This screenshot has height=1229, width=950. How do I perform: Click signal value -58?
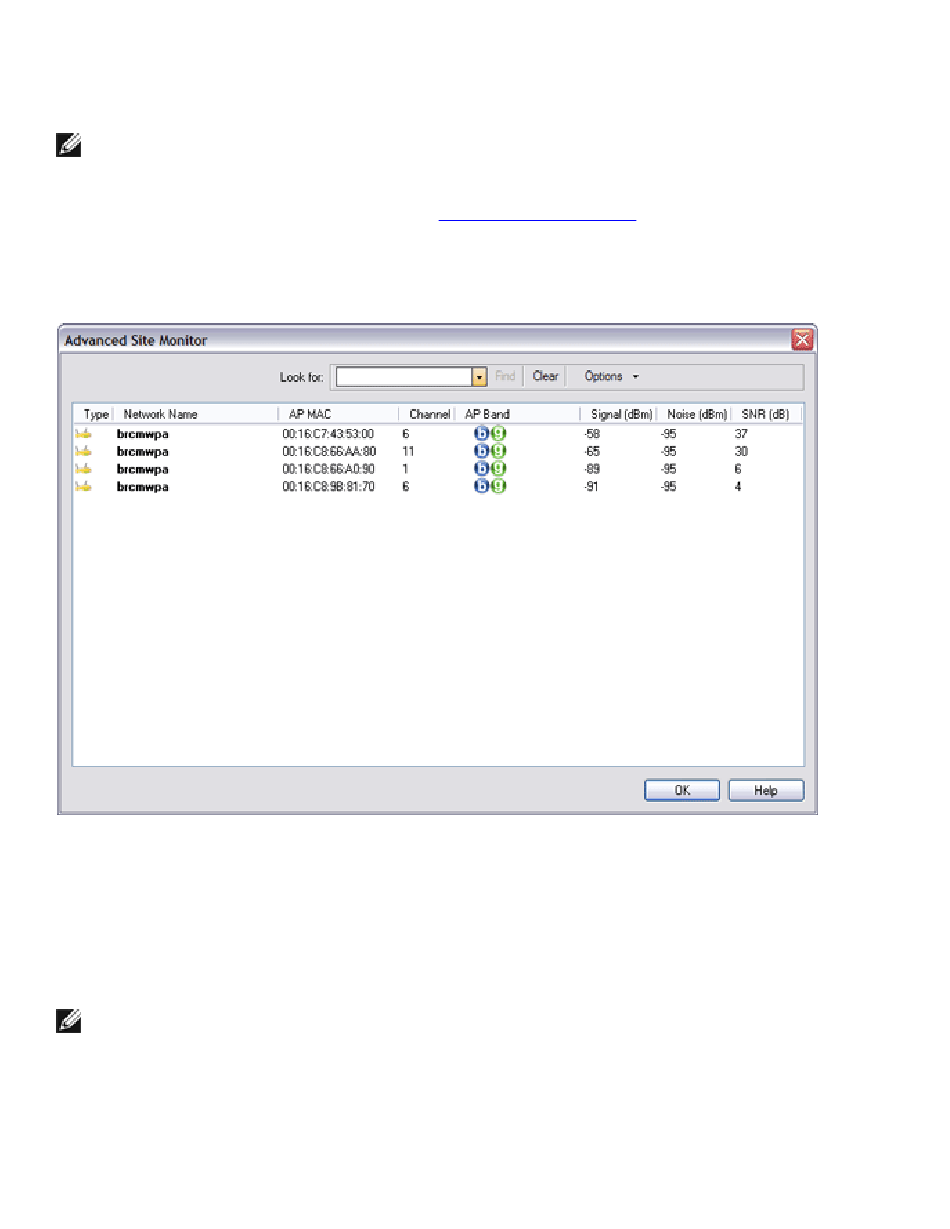[591, 434]
